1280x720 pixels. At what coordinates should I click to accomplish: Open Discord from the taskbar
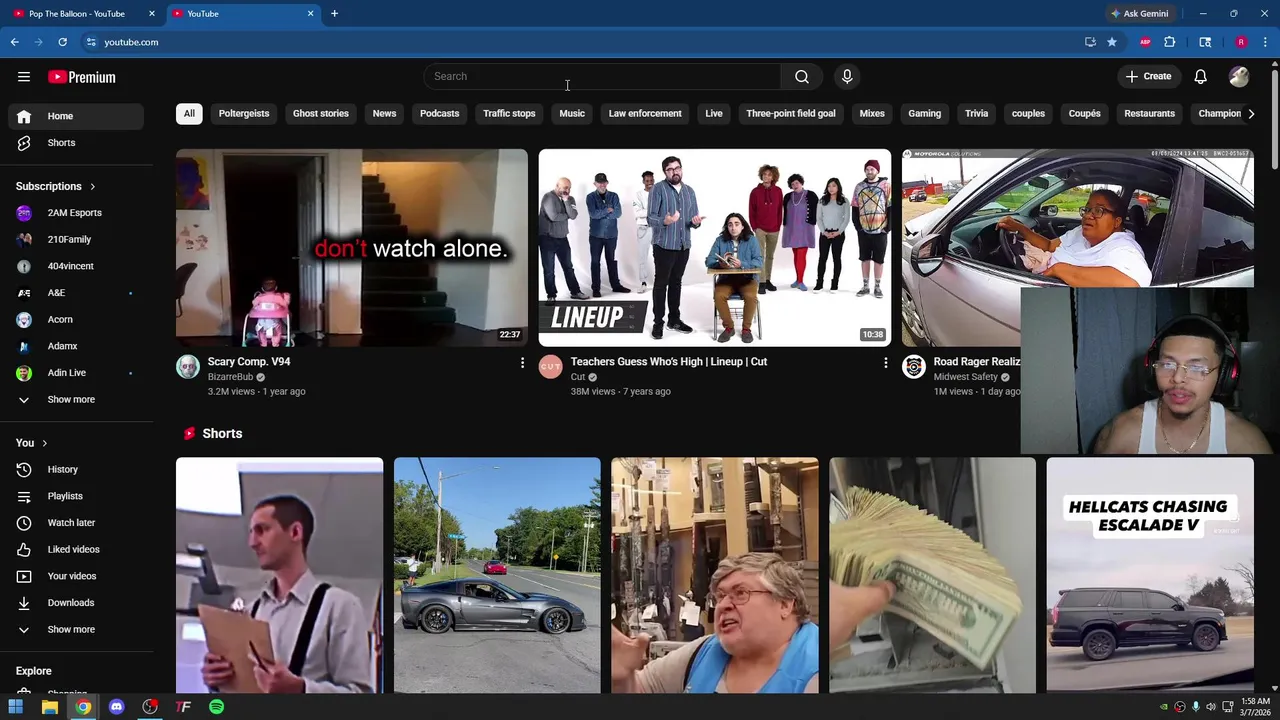(116, 707)
